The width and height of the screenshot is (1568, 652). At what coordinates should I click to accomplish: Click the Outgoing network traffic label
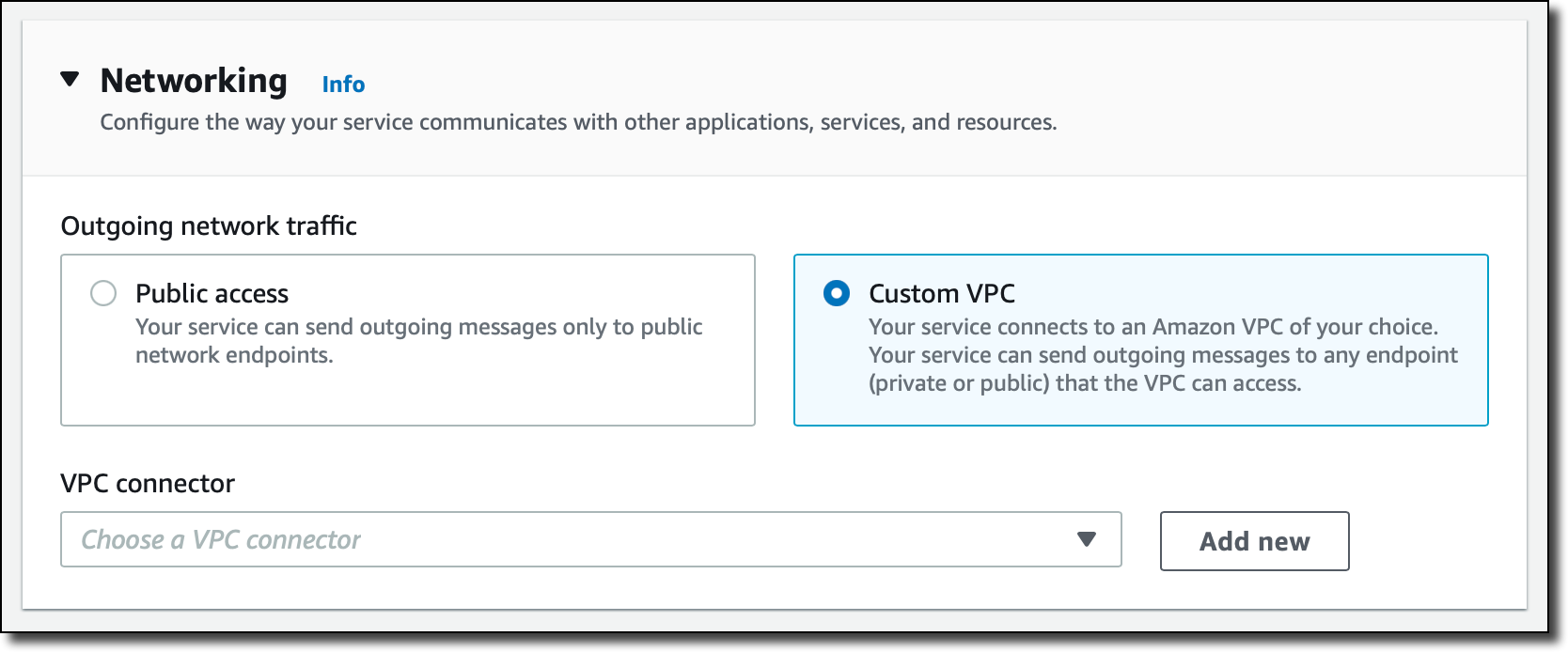pyautogui.click(x=209, y=226)
